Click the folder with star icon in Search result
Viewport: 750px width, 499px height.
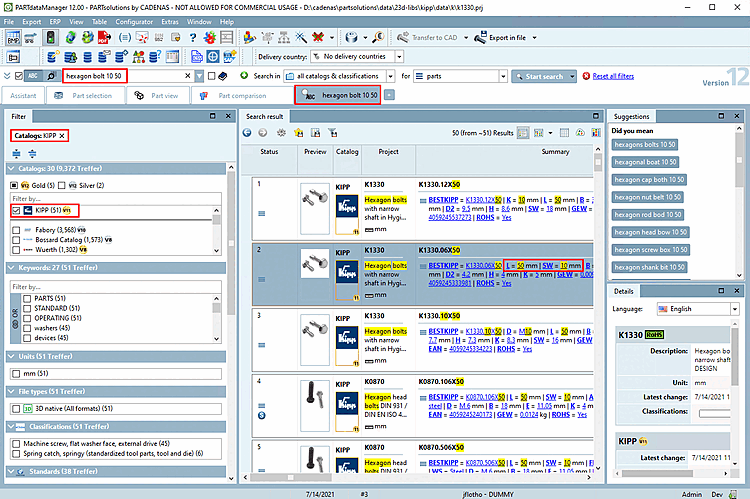click(299, 133)
